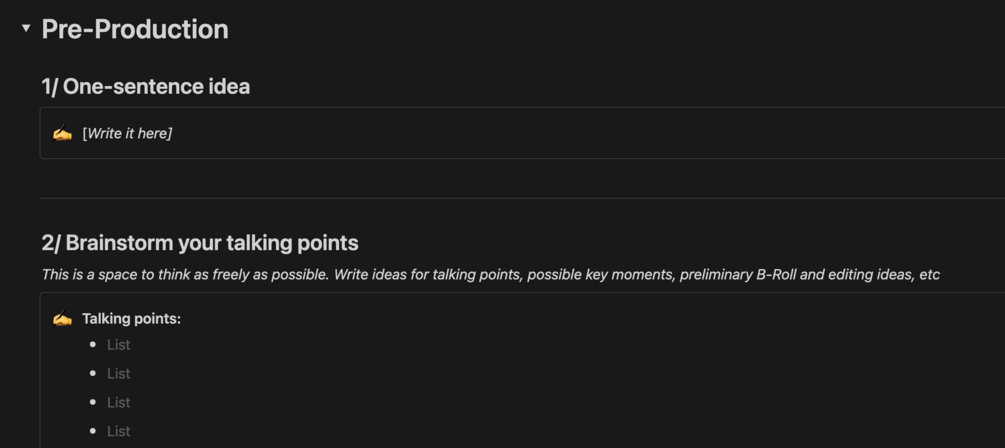Click the first 'List' bullet placeholder
Viewport: 1005px width, 448px height.
point(119,345)
